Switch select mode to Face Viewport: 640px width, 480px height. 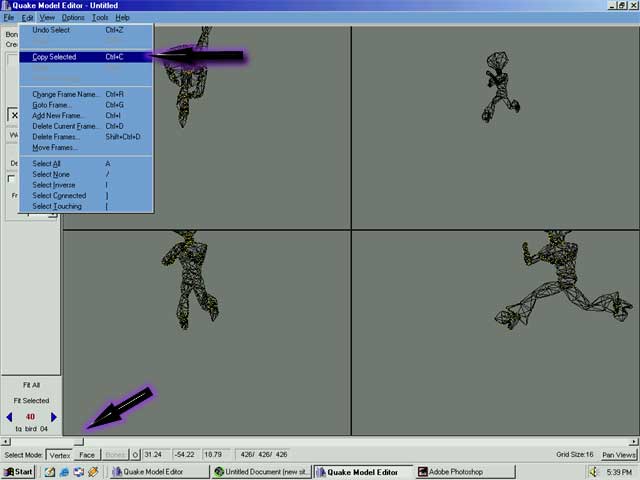click(87, 455)
